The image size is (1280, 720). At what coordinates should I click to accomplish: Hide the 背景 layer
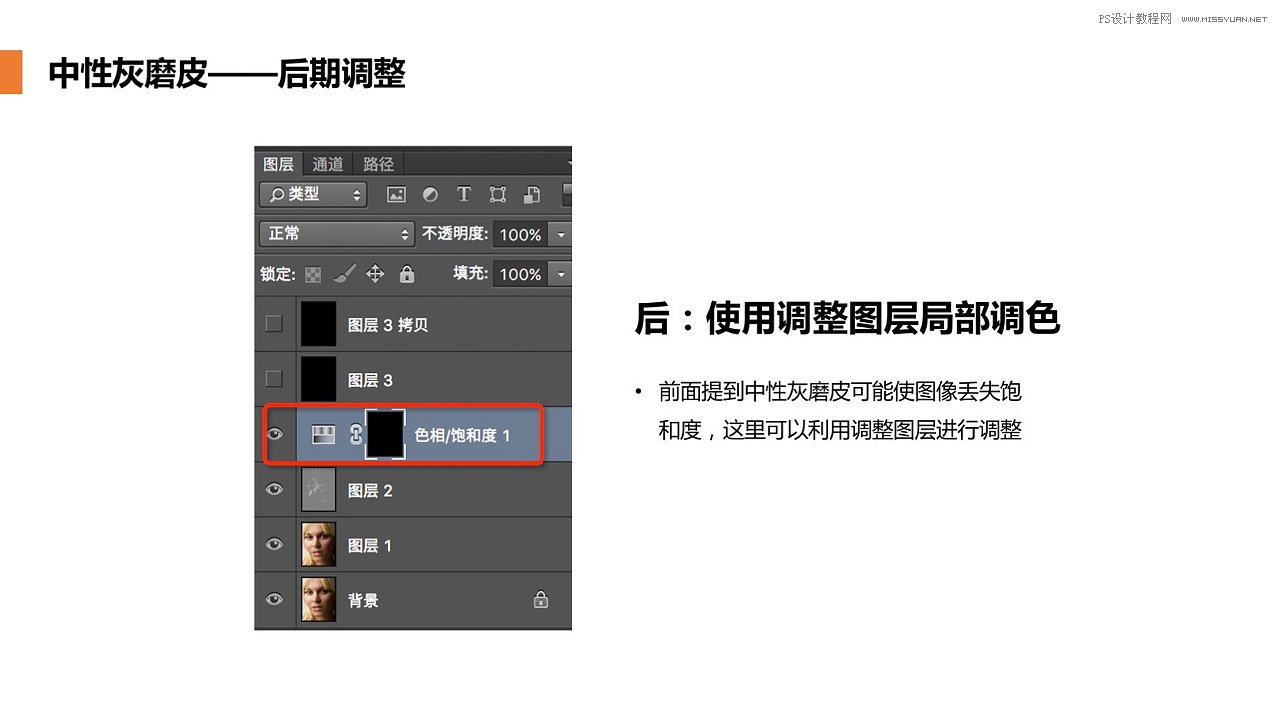(272, 598)
